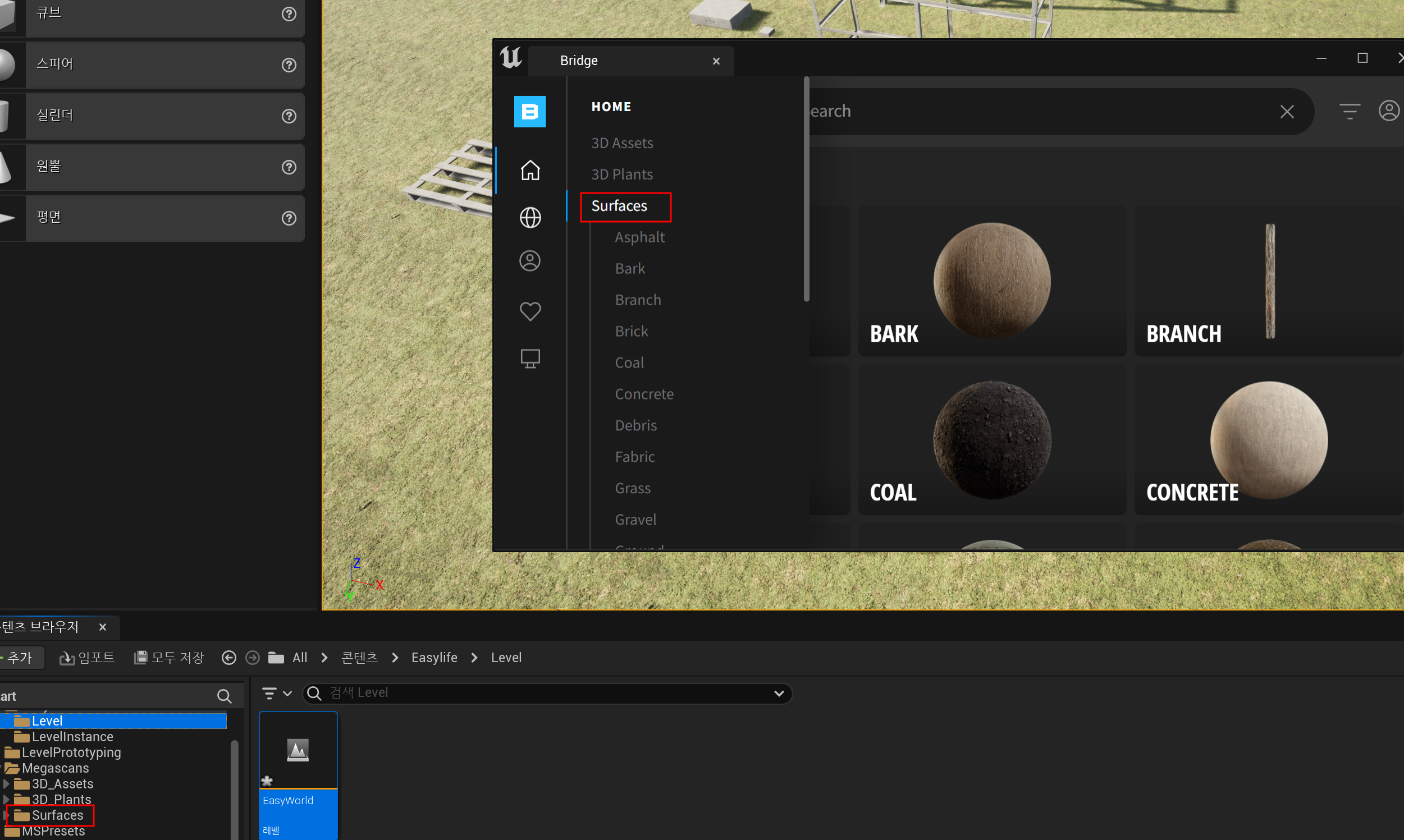Click the 임포트 import button
The image size is (1404, 840).
pos(87,657)
